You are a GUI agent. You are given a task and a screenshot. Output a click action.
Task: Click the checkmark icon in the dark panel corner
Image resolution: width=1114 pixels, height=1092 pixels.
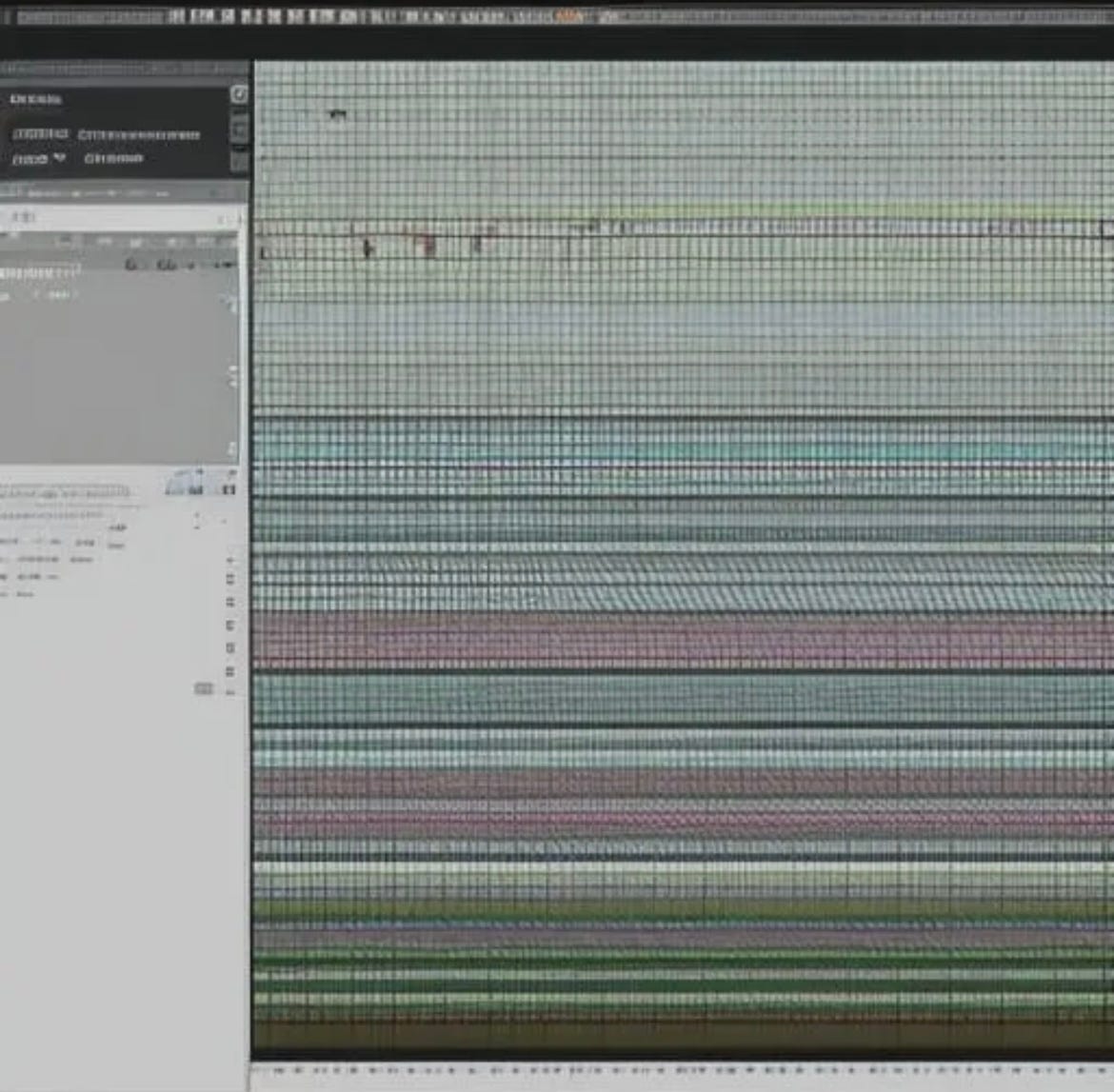click(239, 94)
